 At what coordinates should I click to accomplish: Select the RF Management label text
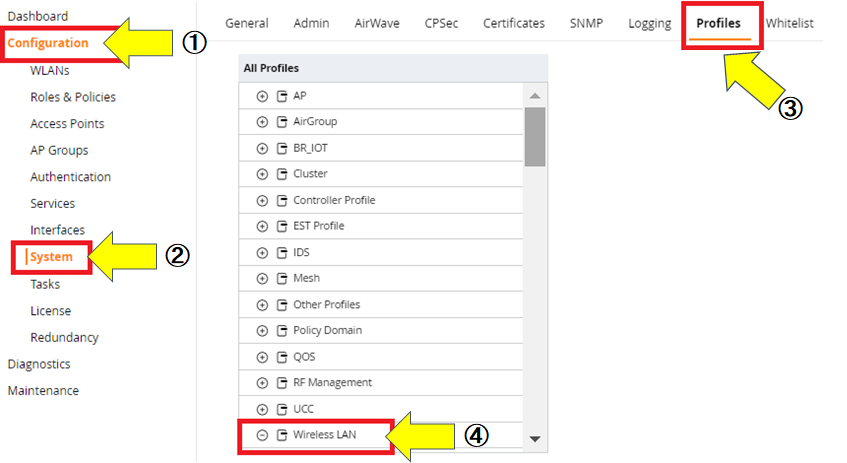coord(332,383)
